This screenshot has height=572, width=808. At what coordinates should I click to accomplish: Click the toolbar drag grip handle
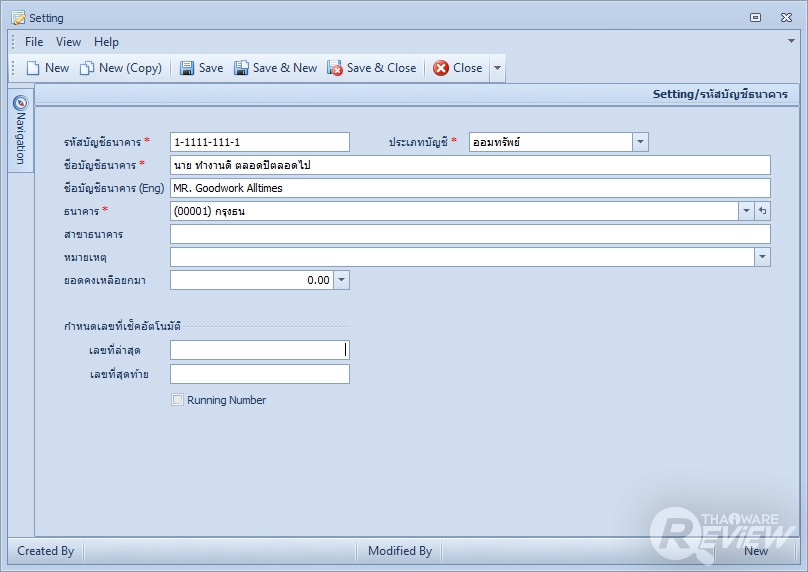(x=14, y=68)
